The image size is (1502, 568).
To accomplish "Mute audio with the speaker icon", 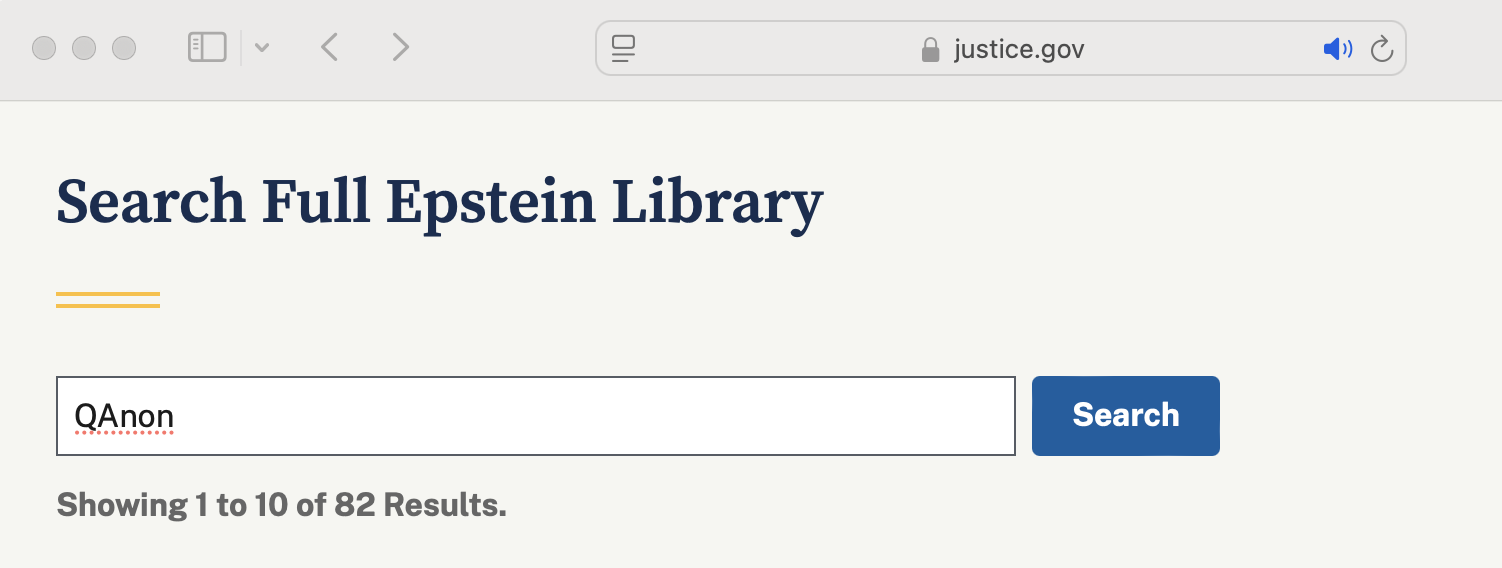I will (x=1337, y=48).
